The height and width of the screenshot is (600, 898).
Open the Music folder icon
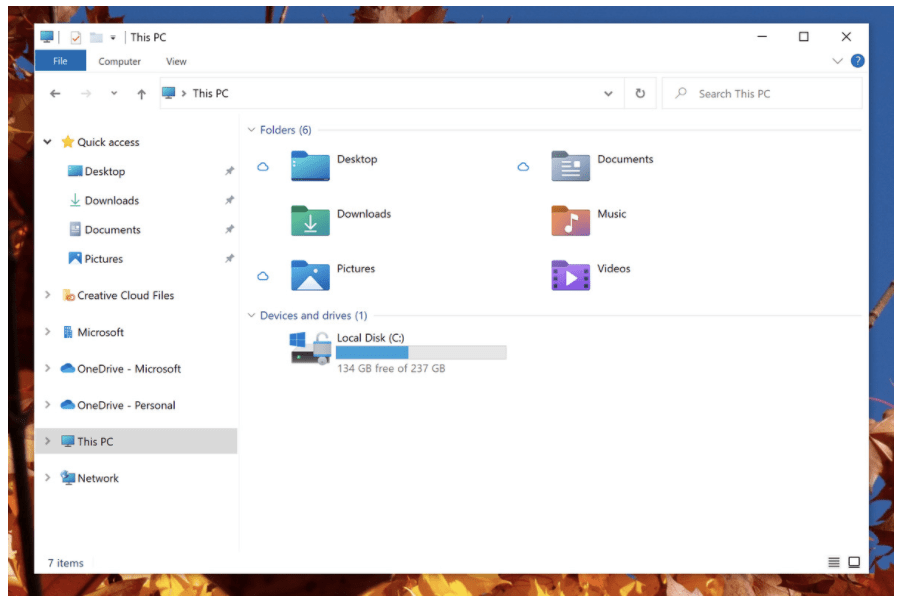point(570,221)
